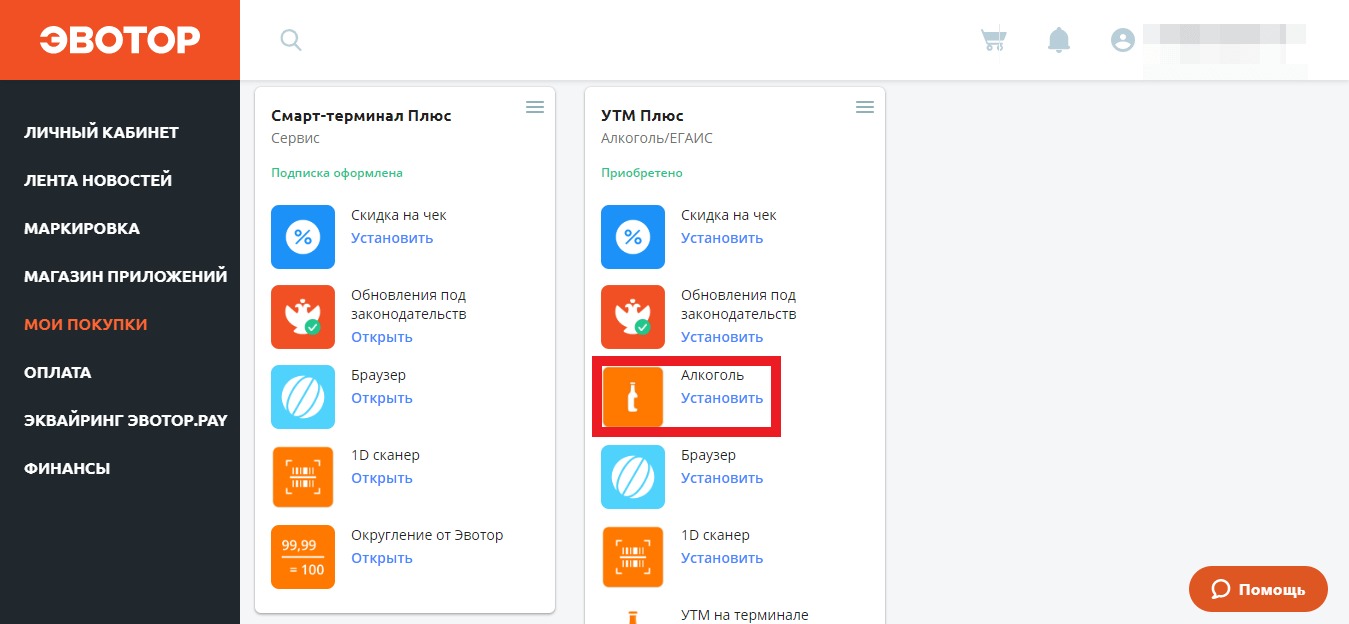Open Магазин приложений
This screenshot has height=624, width=1349.
pos(126,276)
